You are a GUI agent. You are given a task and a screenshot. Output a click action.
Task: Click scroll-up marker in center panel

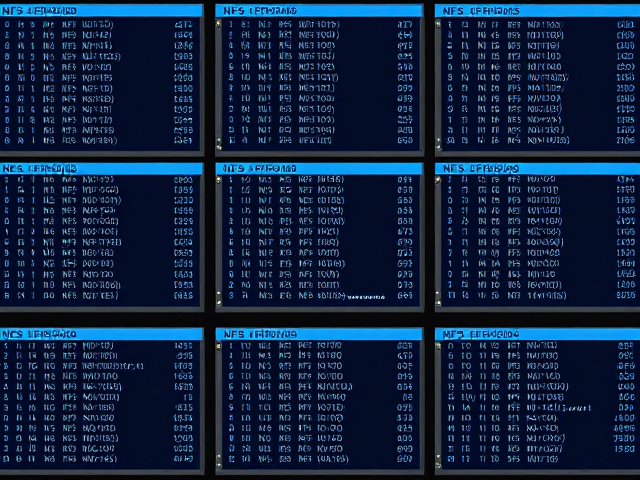tap(219, 180)
